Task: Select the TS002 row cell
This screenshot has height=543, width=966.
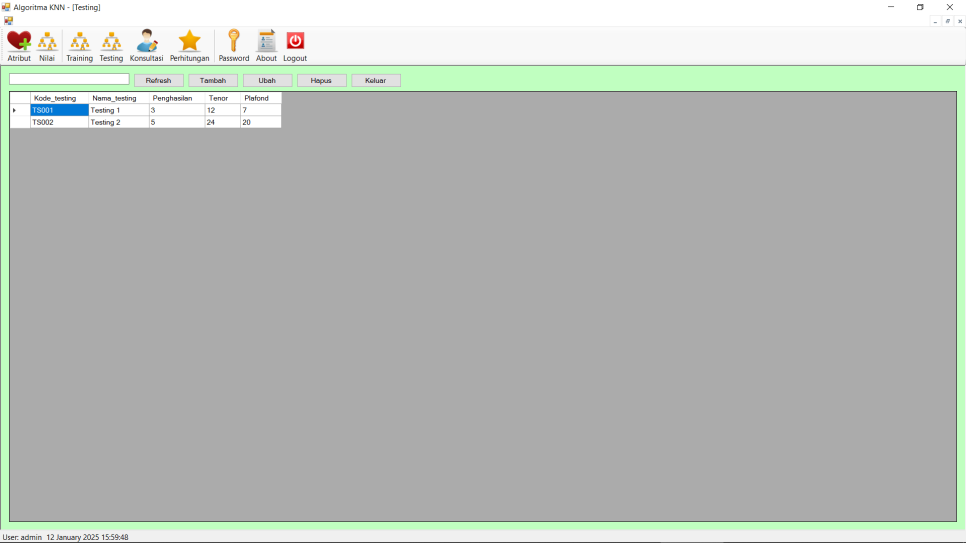Action: [x=59, y=122]
